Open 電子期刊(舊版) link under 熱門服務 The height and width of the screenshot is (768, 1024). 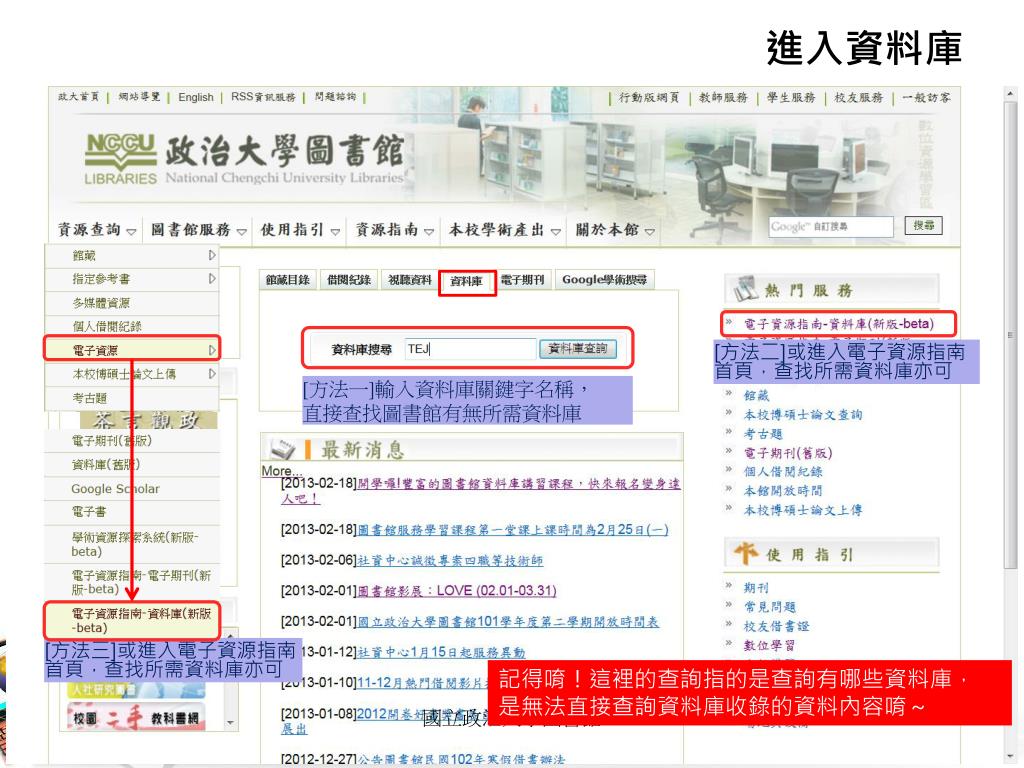[x=788, y=453]
